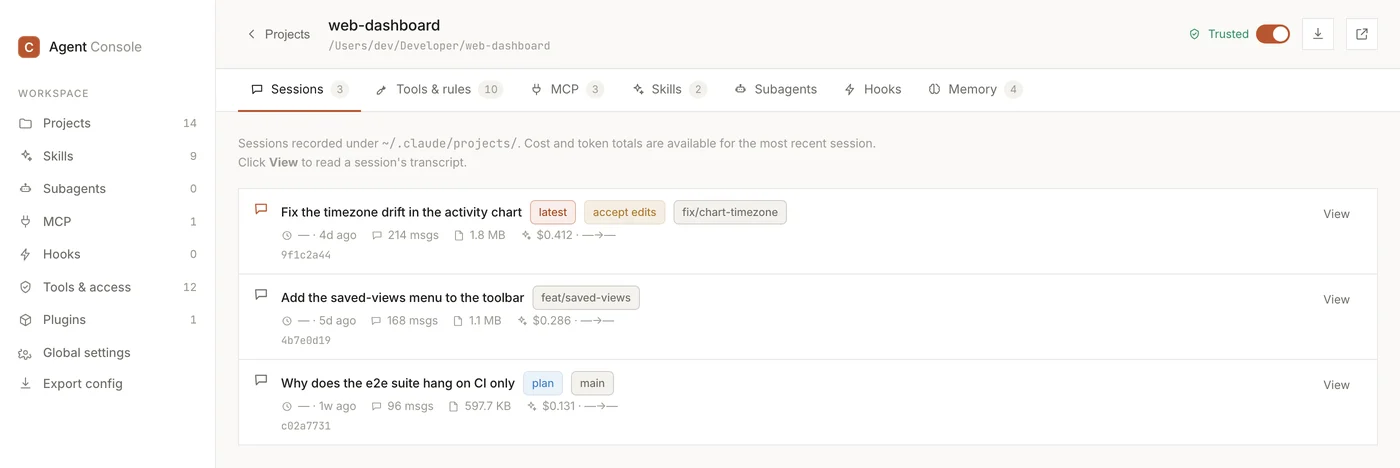1400x468 pixels.
Task: Click the feat/saved-views branch tag
Action: [x=586, y=298]
